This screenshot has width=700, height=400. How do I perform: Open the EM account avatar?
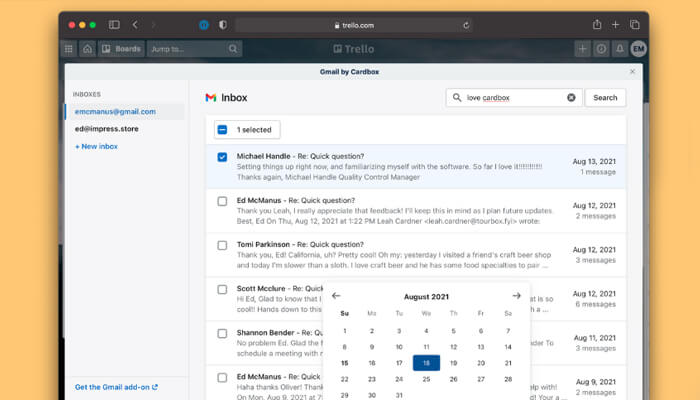(639, 49)
